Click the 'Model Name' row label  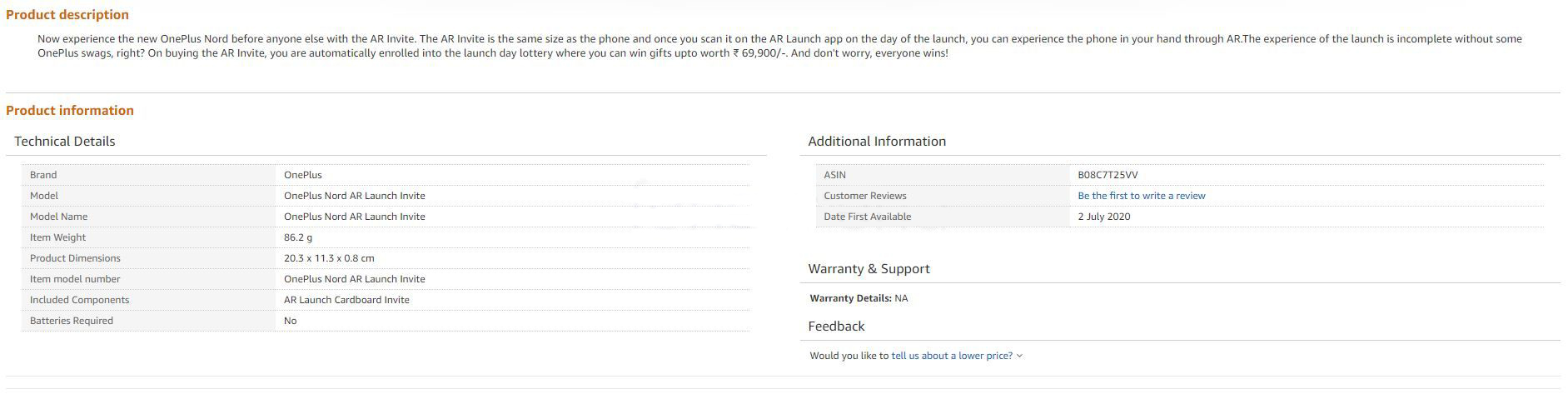click(58, 217)
